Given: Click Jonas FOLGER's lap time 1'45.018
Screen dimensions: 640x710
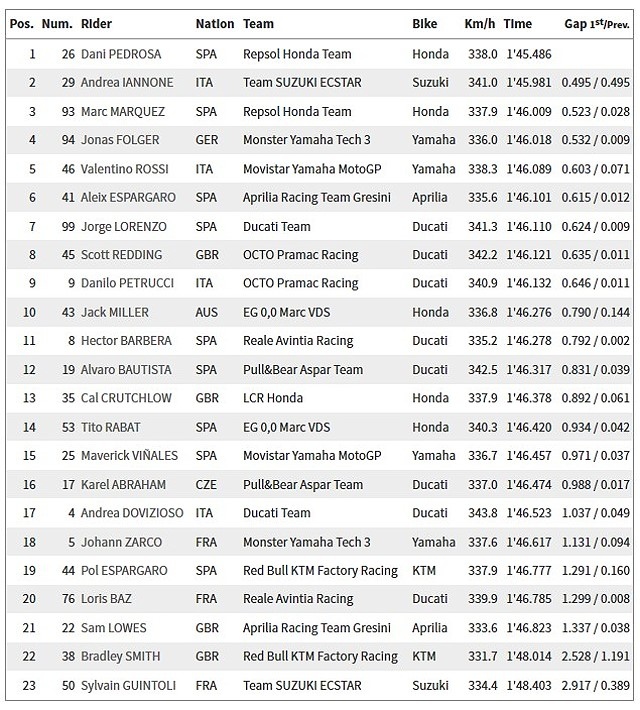Looking at the screenshot, I should (524, 141).
